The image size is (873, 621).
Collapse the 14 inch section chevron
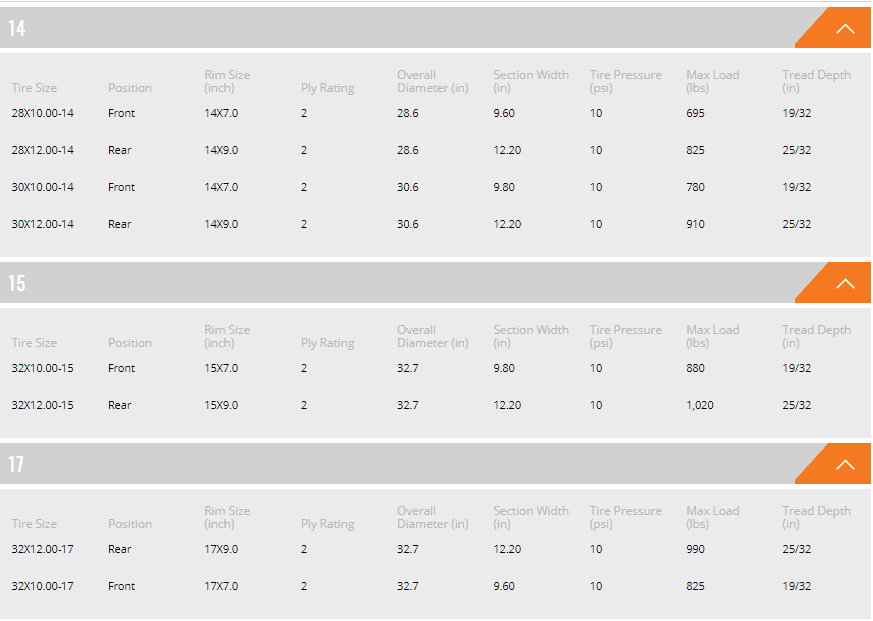tap(844, 29)
